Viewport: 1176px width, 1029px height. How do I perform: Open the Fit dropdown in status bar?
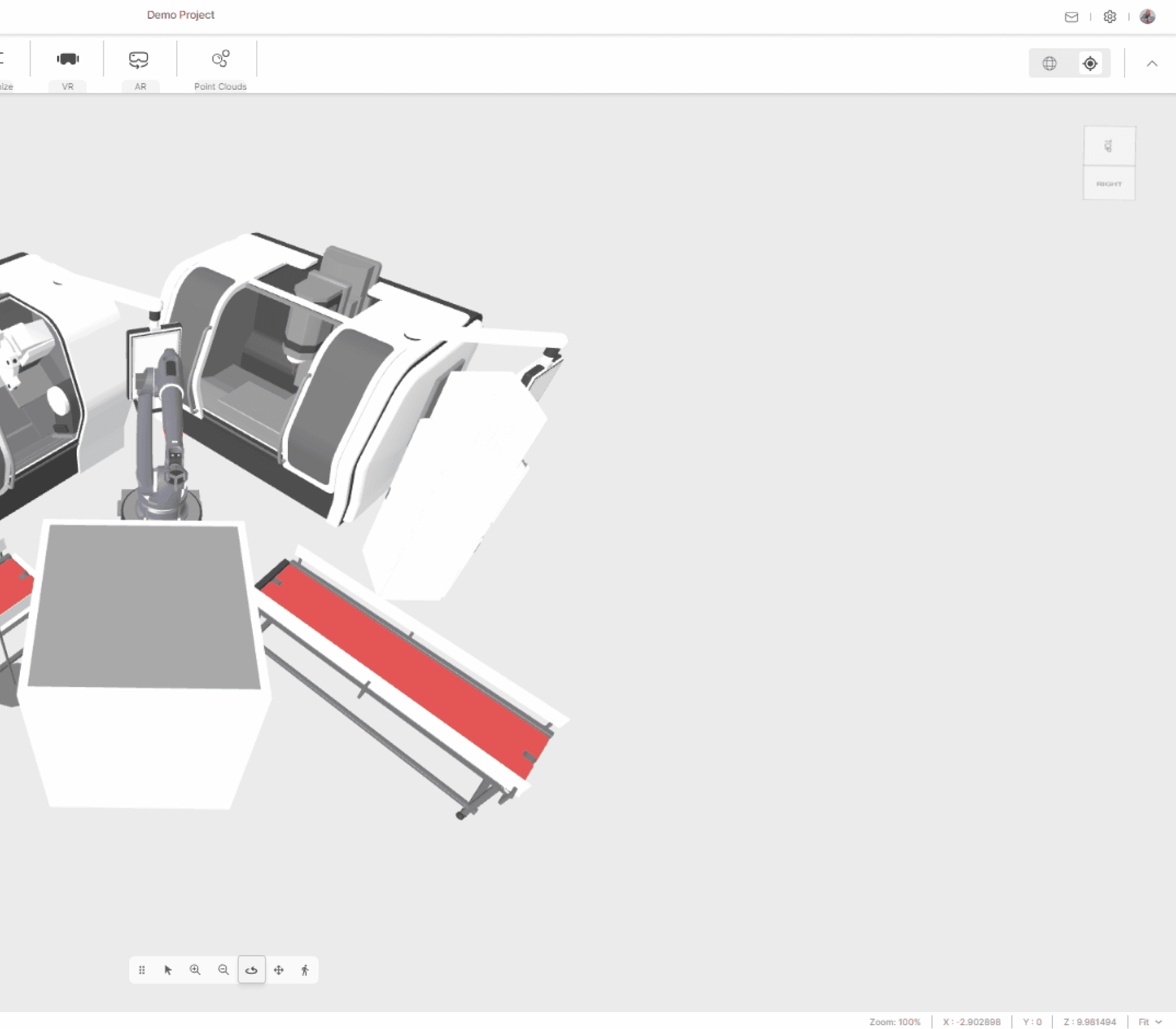click(x=1149, y=1022)
